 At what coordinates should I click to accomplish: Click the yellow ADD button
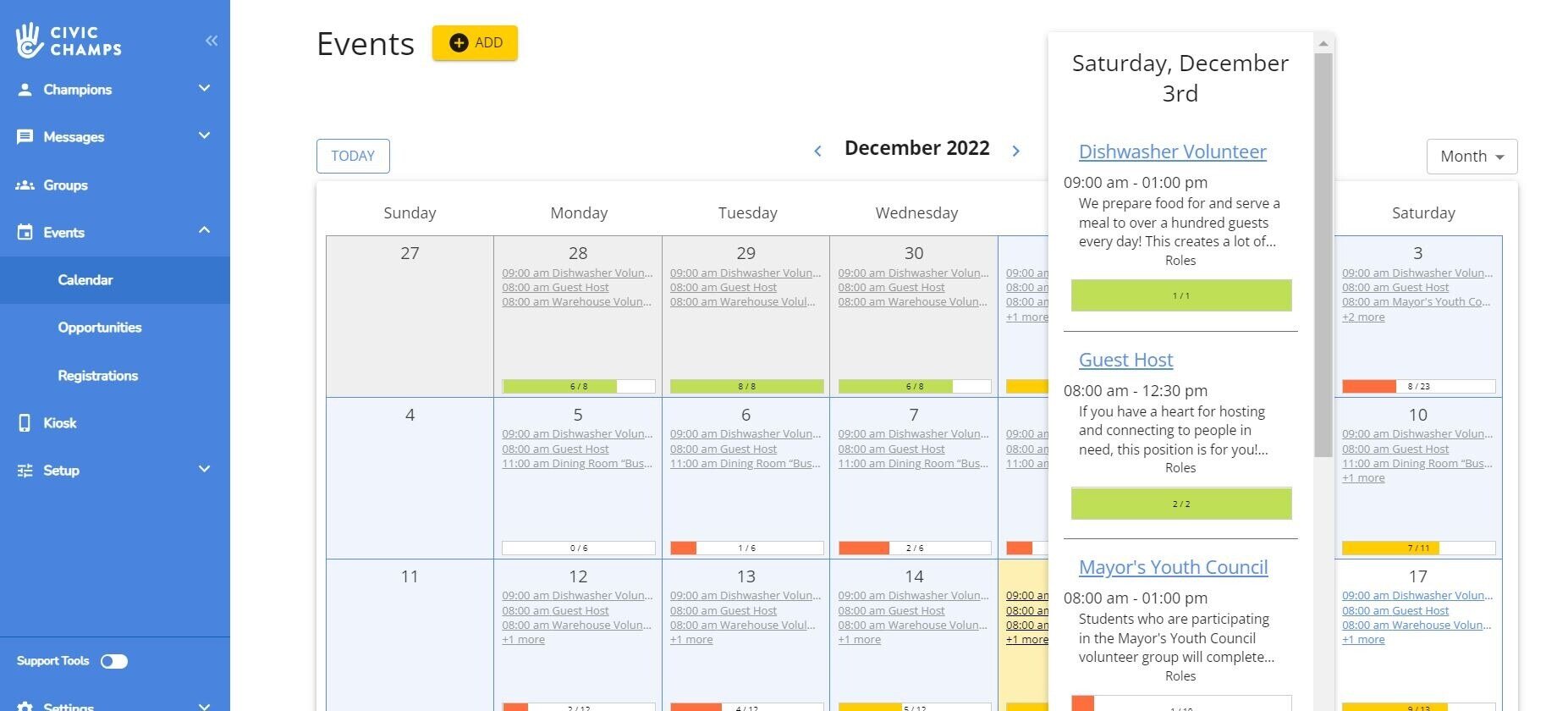point(475,43)
